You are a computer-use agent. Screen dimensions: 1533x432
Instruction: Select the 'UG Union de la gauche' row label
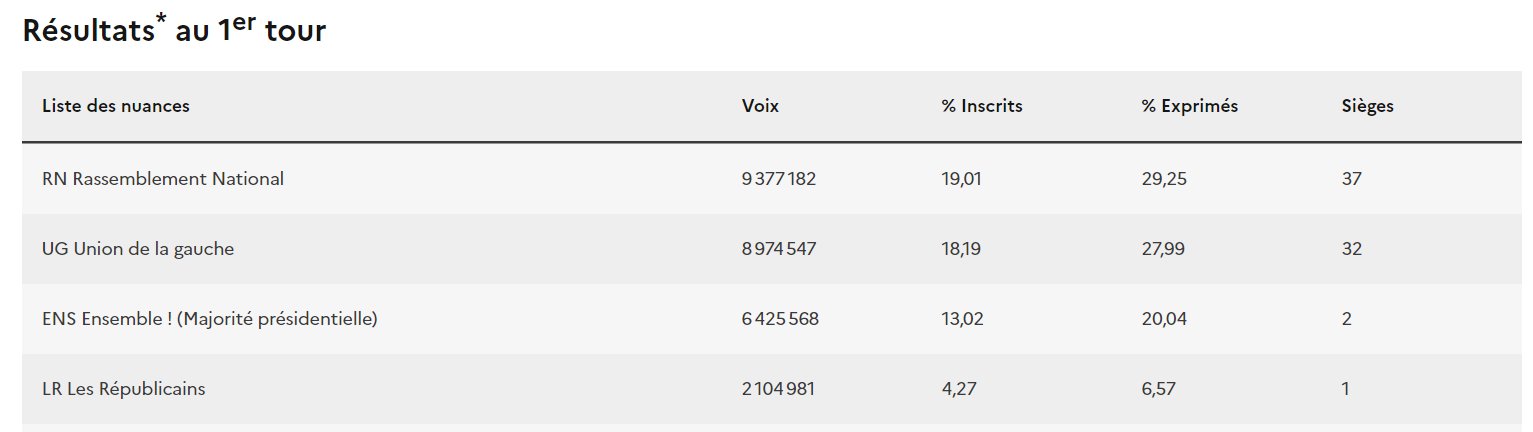click(x=138, y=249)
